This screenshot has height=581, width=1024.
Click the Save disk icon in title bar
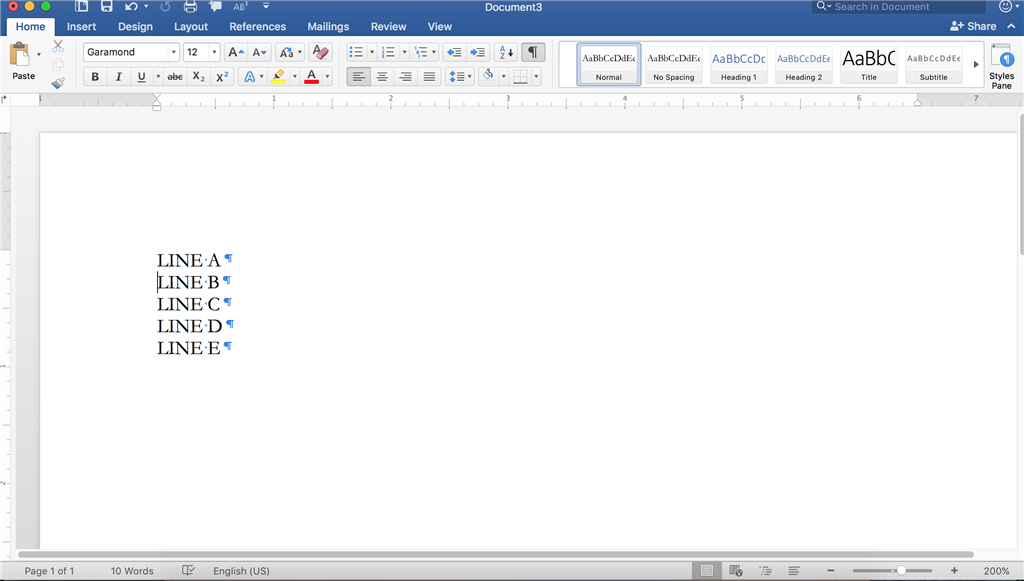106,7
